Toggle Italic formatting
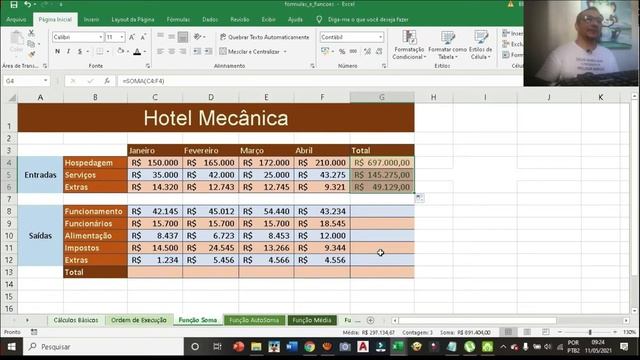The image size is (640, 360). click(68, 51)
